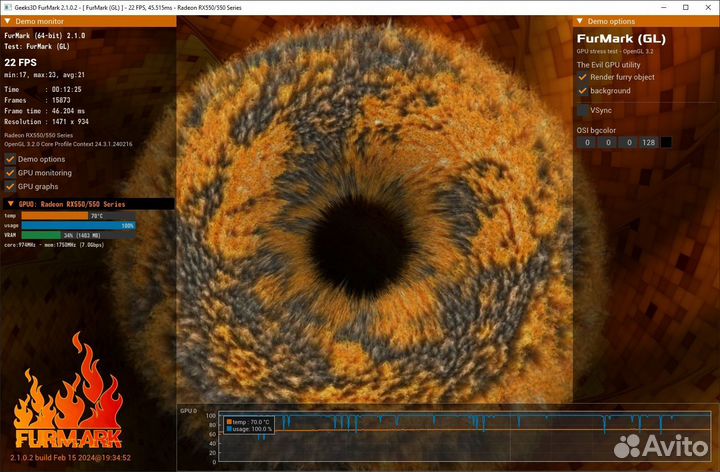720x472 pixels.
Task: Select the OSI bgcolor blue value field
Action: (x=629, y=142)
